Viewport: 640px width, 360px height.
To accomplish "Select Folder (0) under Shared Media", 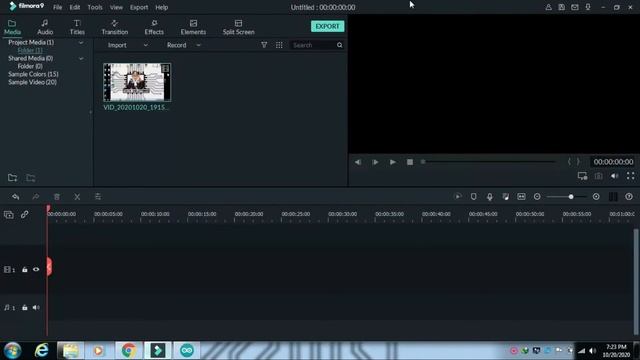I will [30, 66].
